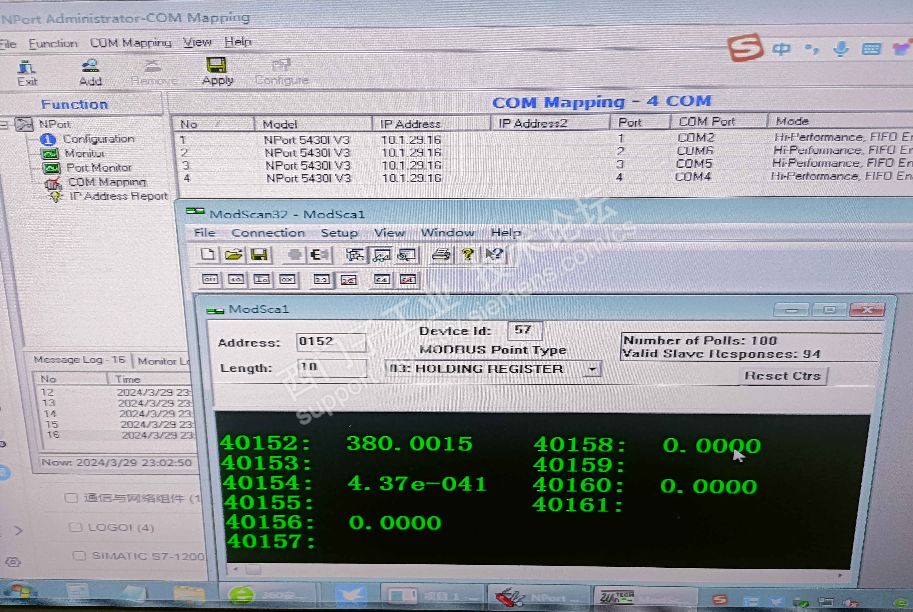The height and width of the screenshot is (612, 913).
Task: Create a new document in ModScan32 toolbar
Action: point(208,254)
